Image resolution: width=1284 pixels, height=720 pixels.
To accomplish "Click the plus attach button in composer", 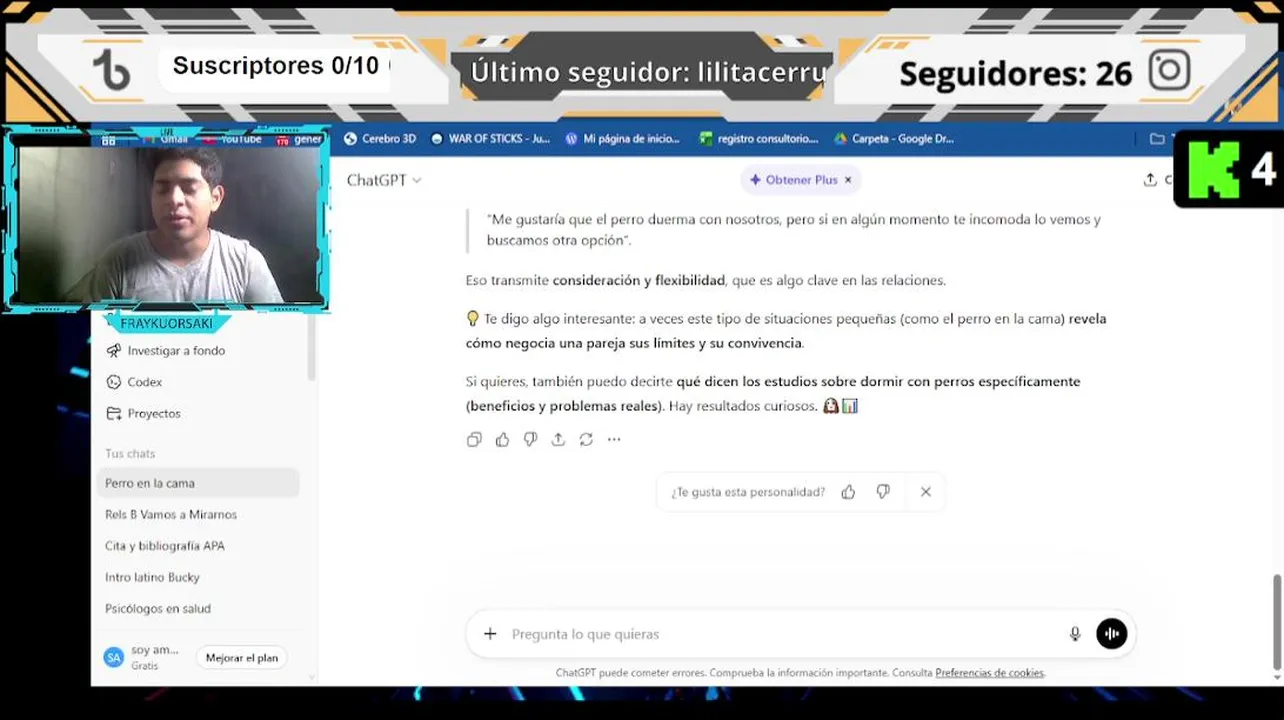I will [x=490, y=634].
